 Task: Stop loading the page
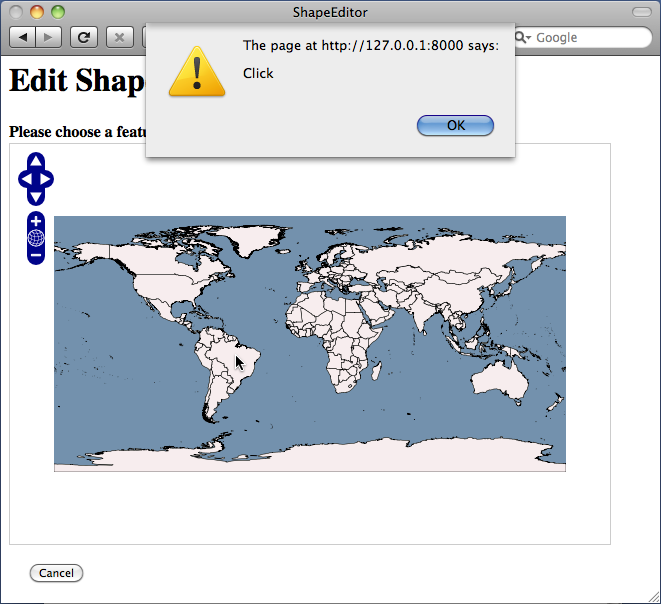(x=120, y=38)
